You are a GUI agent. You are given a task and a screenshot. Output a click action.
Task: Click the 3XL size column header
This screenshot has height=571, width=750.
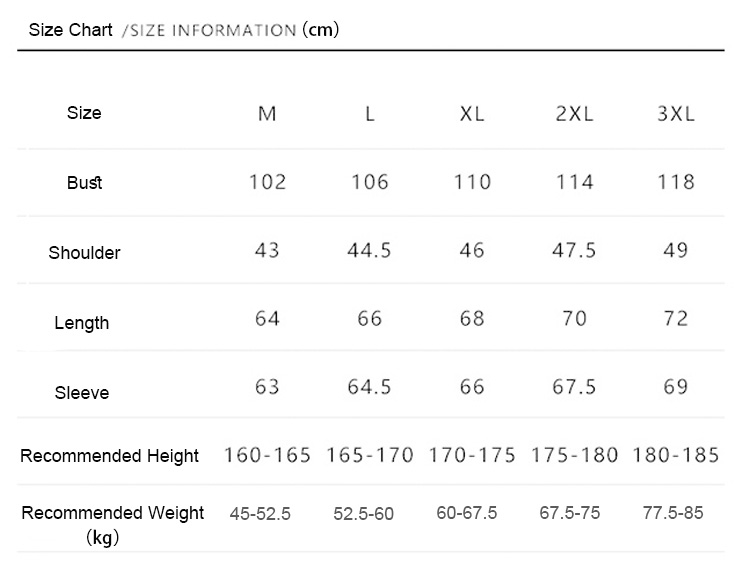(676, 114)
